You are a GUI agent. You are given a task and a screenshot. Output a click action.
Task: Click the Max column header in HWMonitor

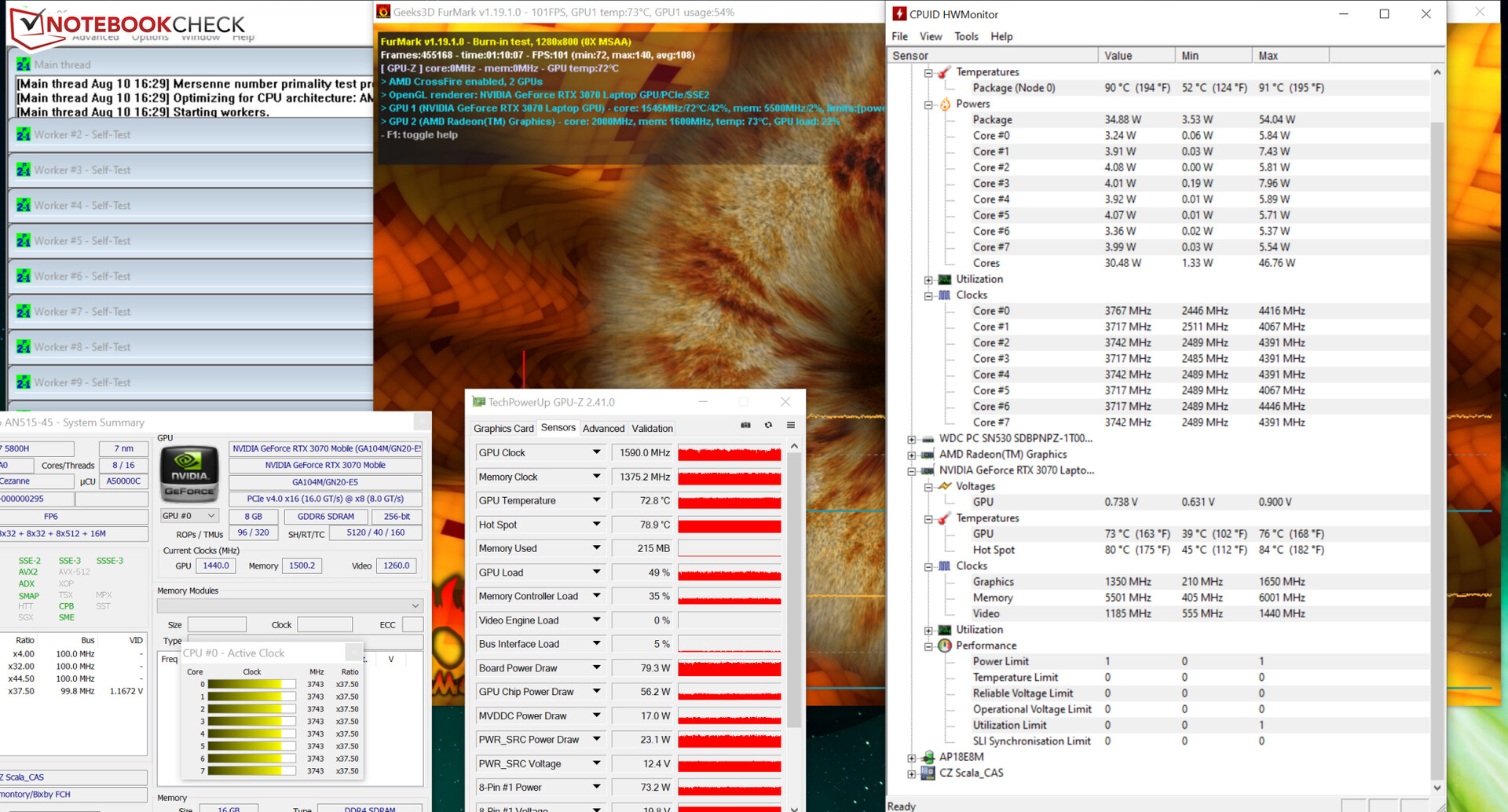[1290, 55]
